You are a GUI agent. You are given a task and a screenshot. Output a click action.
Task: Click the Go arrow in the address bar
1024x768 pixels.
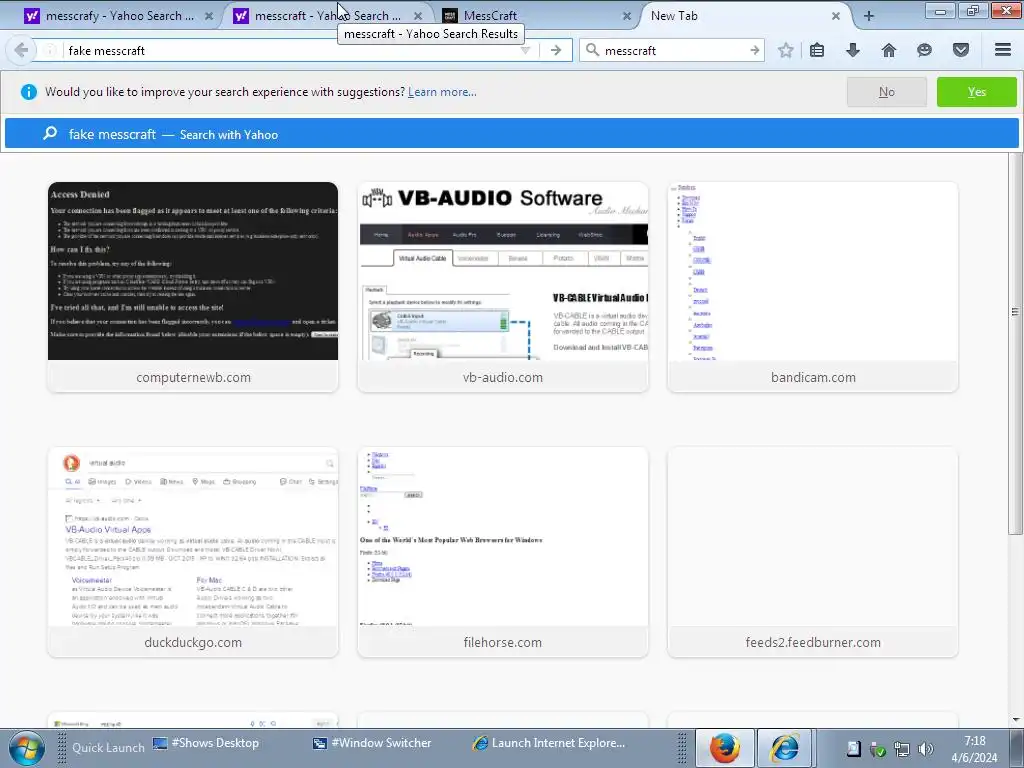(x=556, y=50)
